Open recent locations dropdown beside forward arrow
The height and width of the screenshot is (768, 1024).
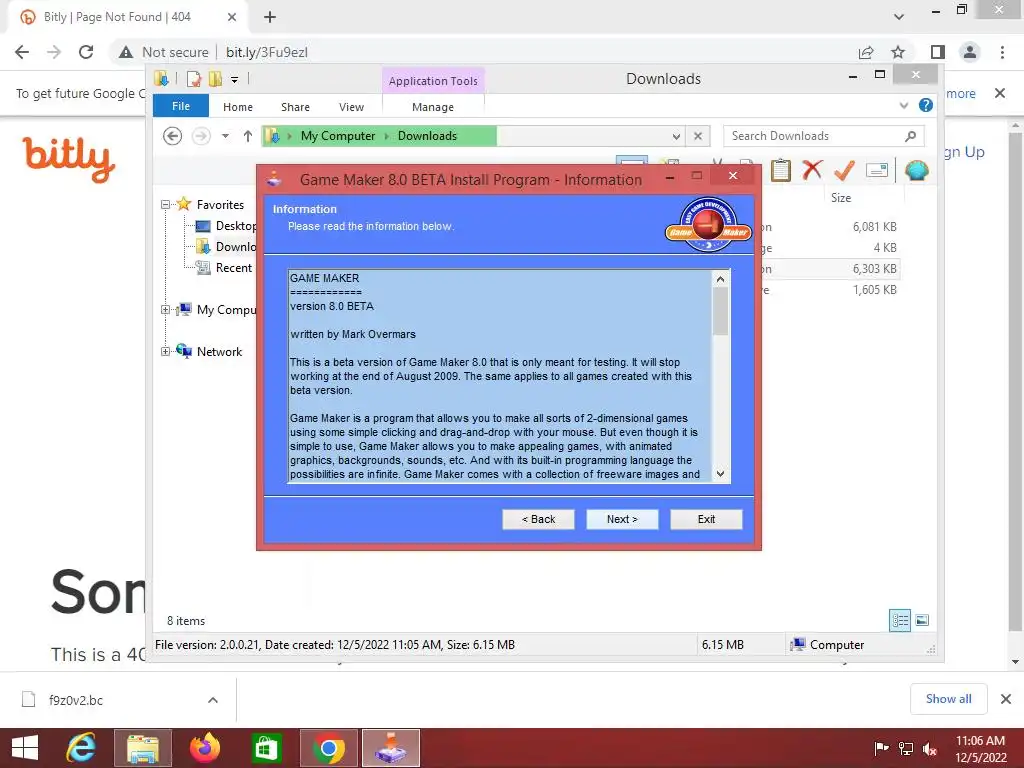225,136
